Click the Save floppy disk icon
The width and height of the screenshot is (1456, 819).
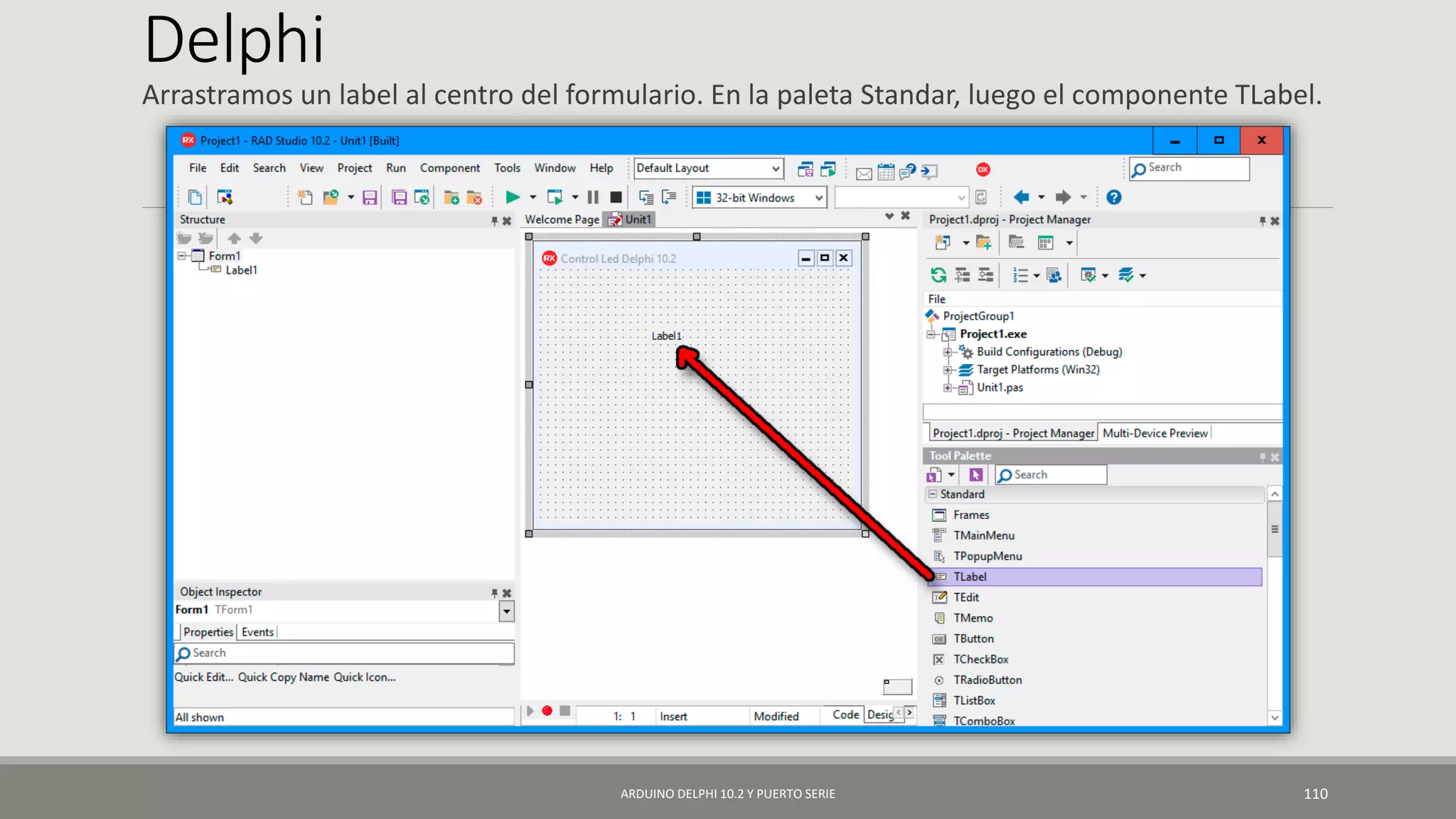(370, 197)
